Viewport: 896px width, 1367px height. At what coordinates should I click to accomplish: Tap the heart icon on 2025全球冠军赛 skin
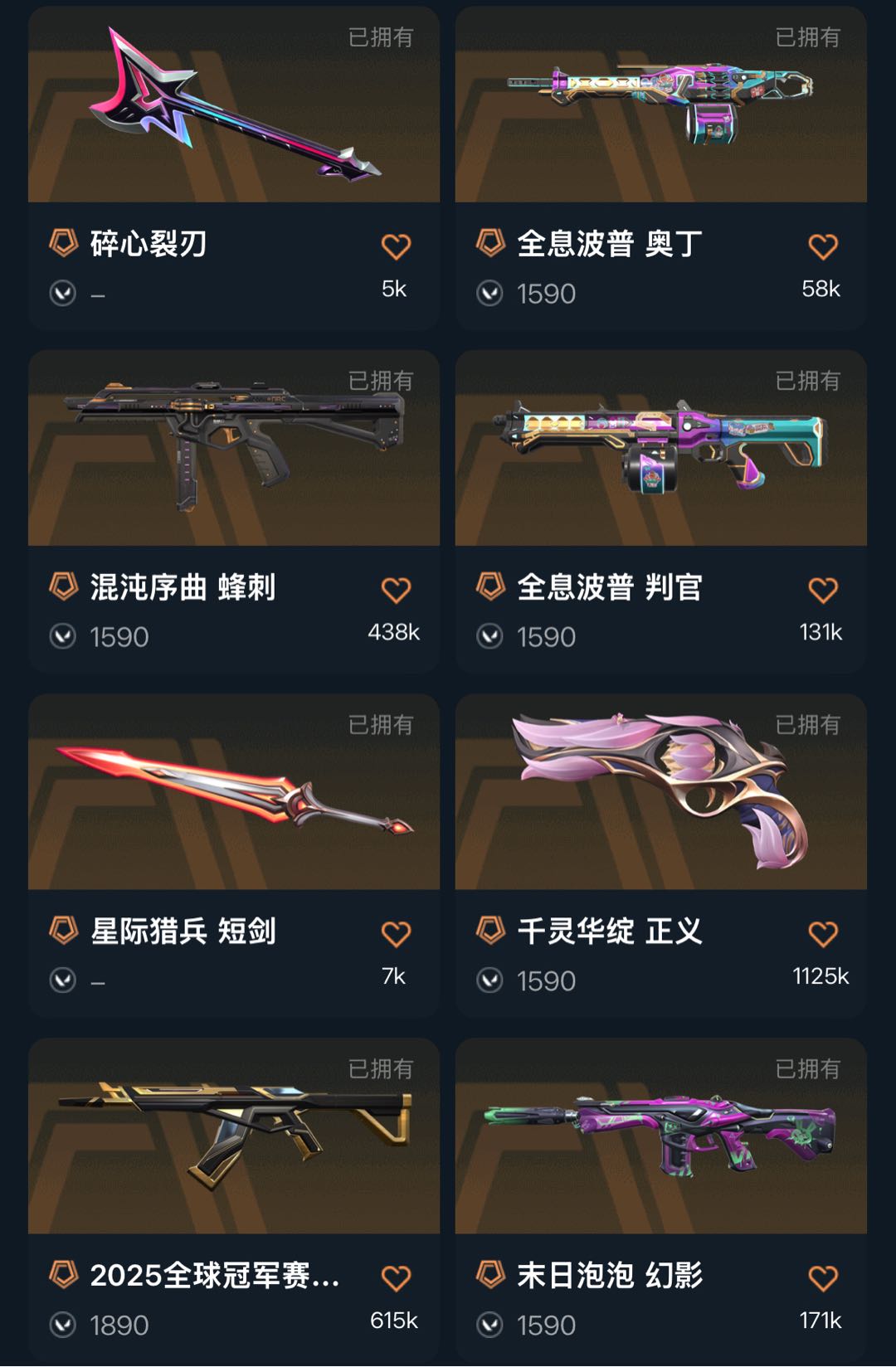[x=396, y=1278]
